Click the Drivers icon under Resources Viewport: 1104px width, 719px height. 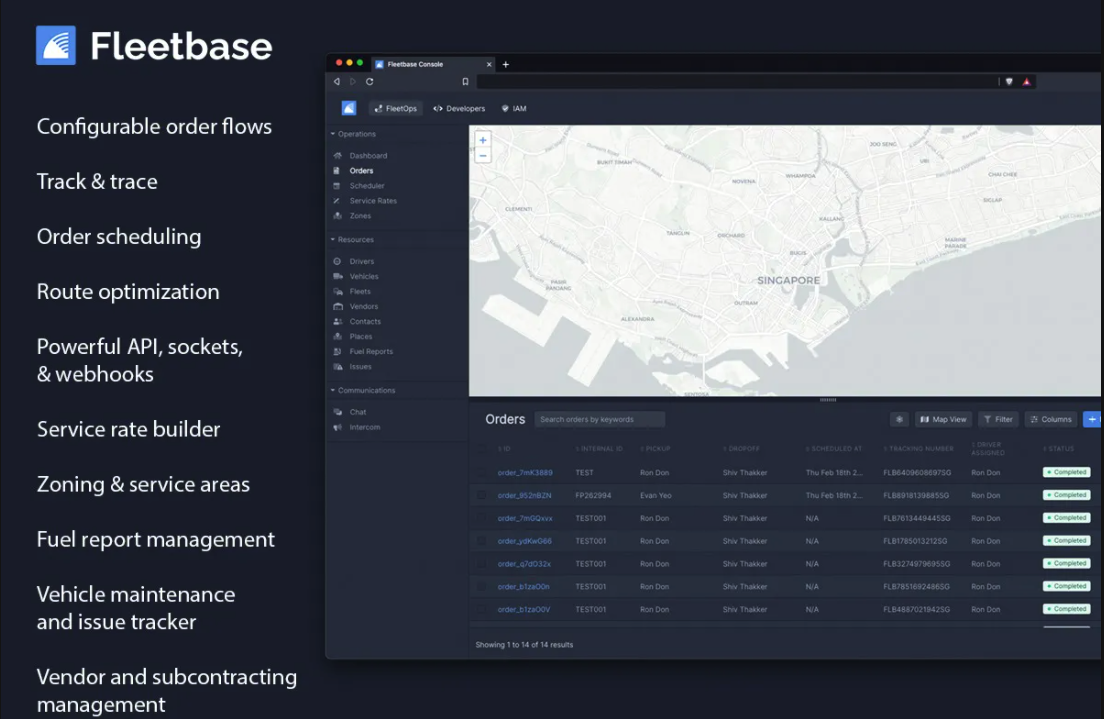coord(337,261)
